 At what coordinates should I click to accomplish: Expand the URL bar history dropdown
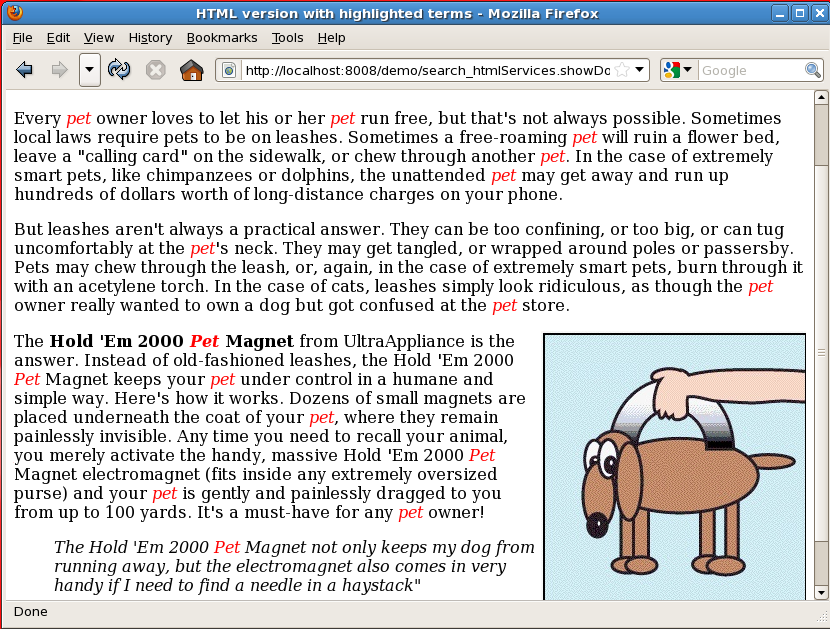point(641,70)
